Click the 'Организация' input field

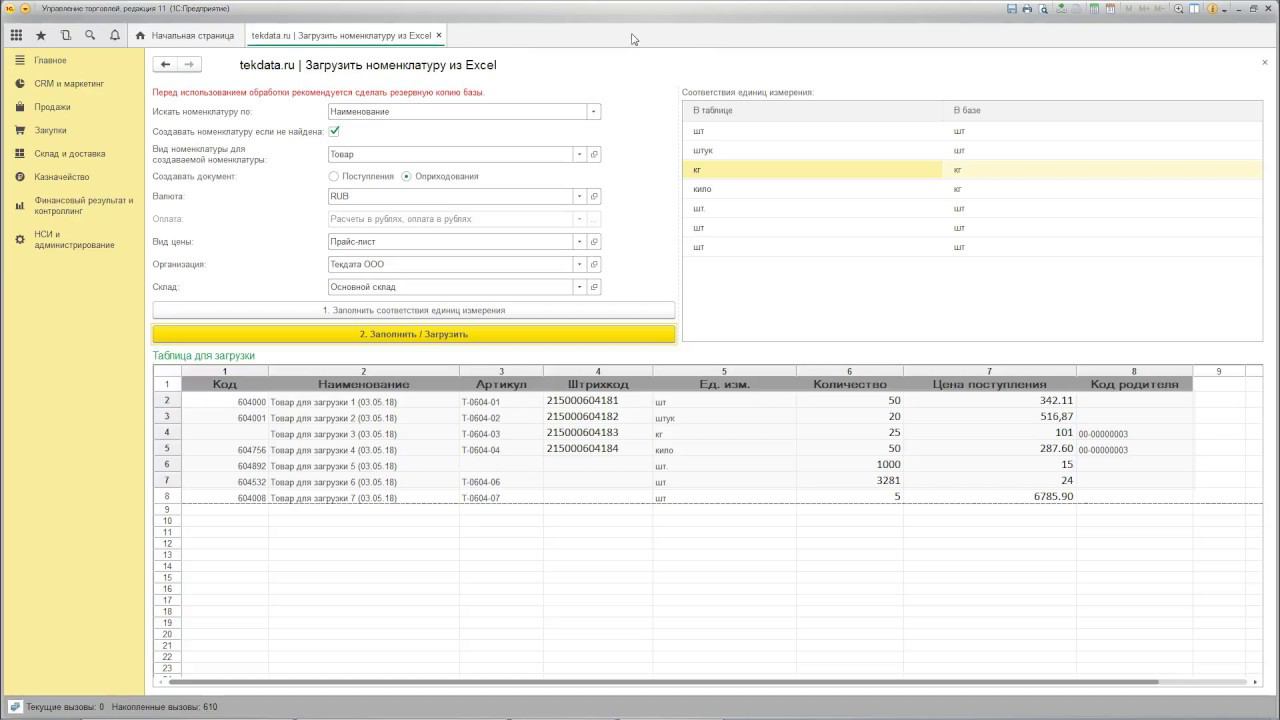coord(450,265)
